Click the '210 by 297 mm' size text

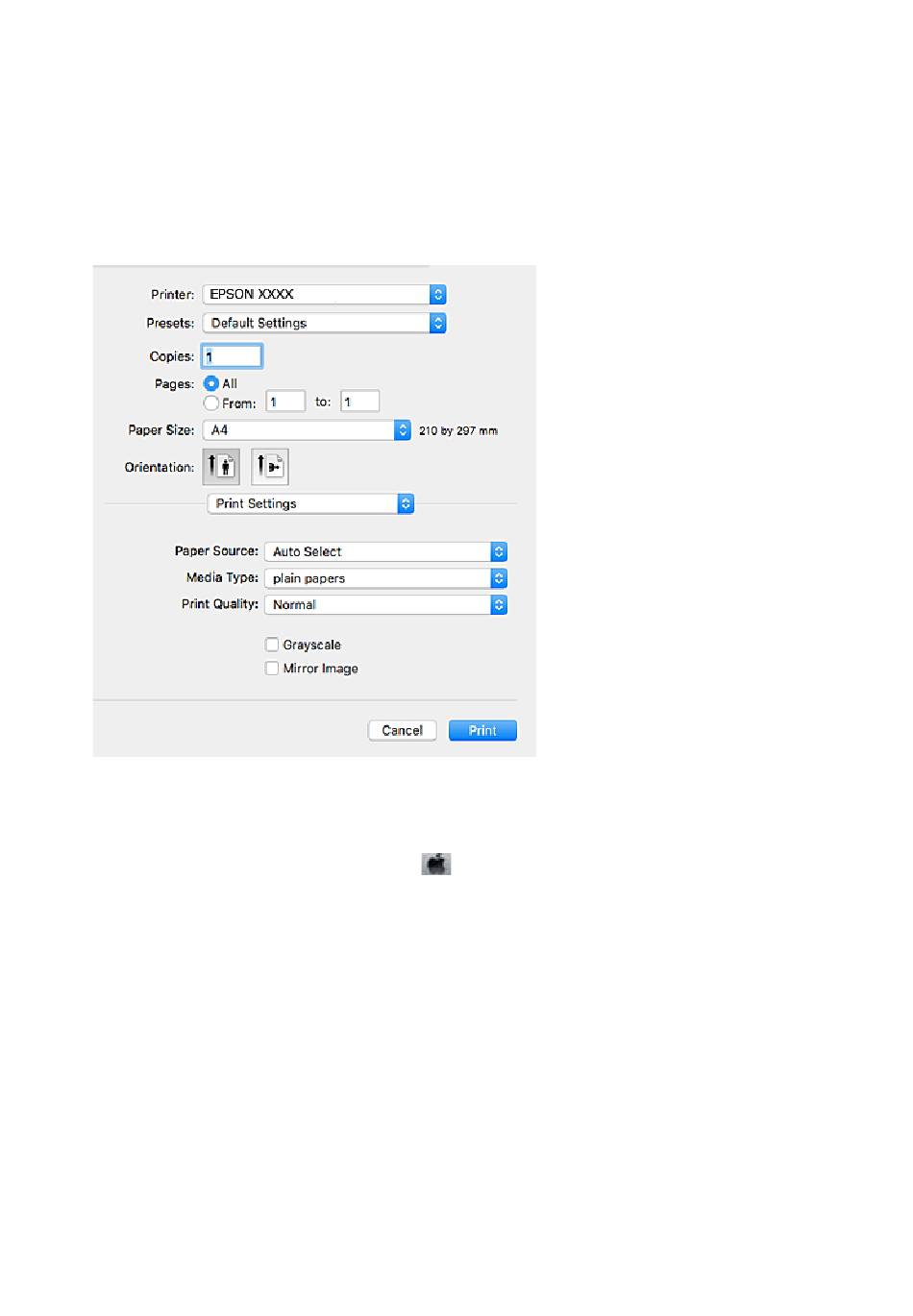(458, 431)
